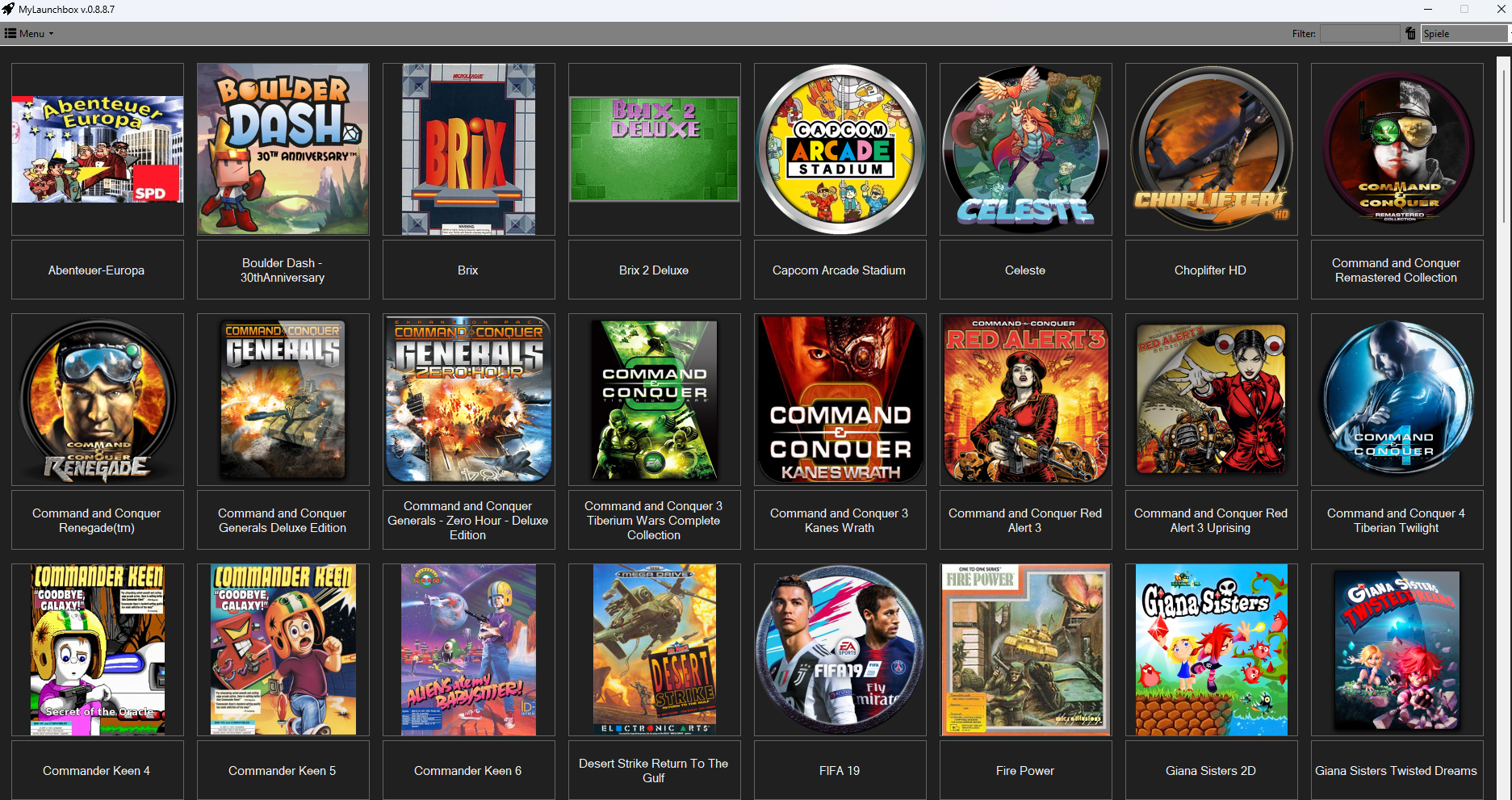This screenshot has height=800, width=1512.
Task: Select the Tiberium Wars green cover art
Action: click(x=655, y=400)
